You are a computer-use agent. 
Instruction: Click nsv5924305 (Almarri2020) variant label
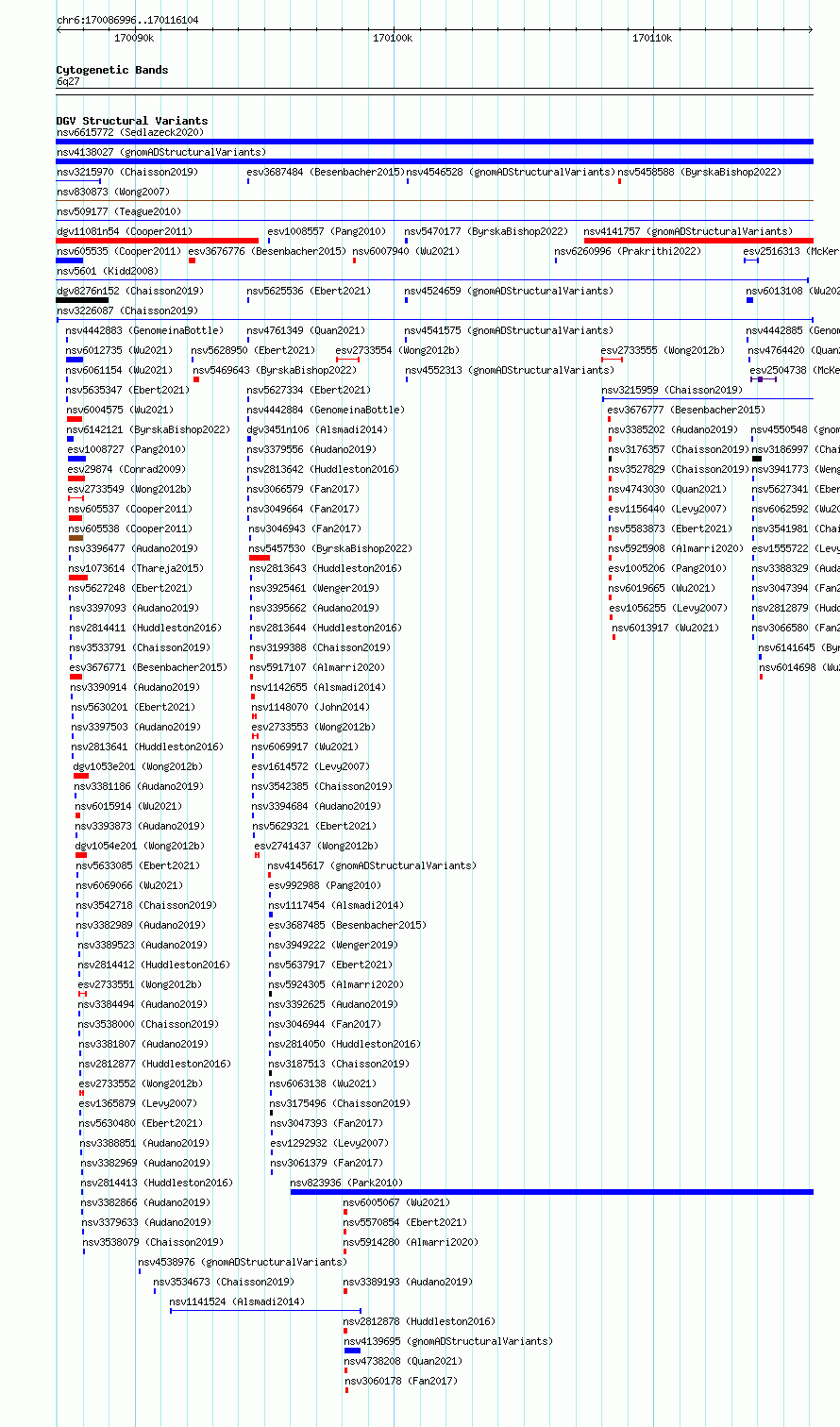pos(337,985)
